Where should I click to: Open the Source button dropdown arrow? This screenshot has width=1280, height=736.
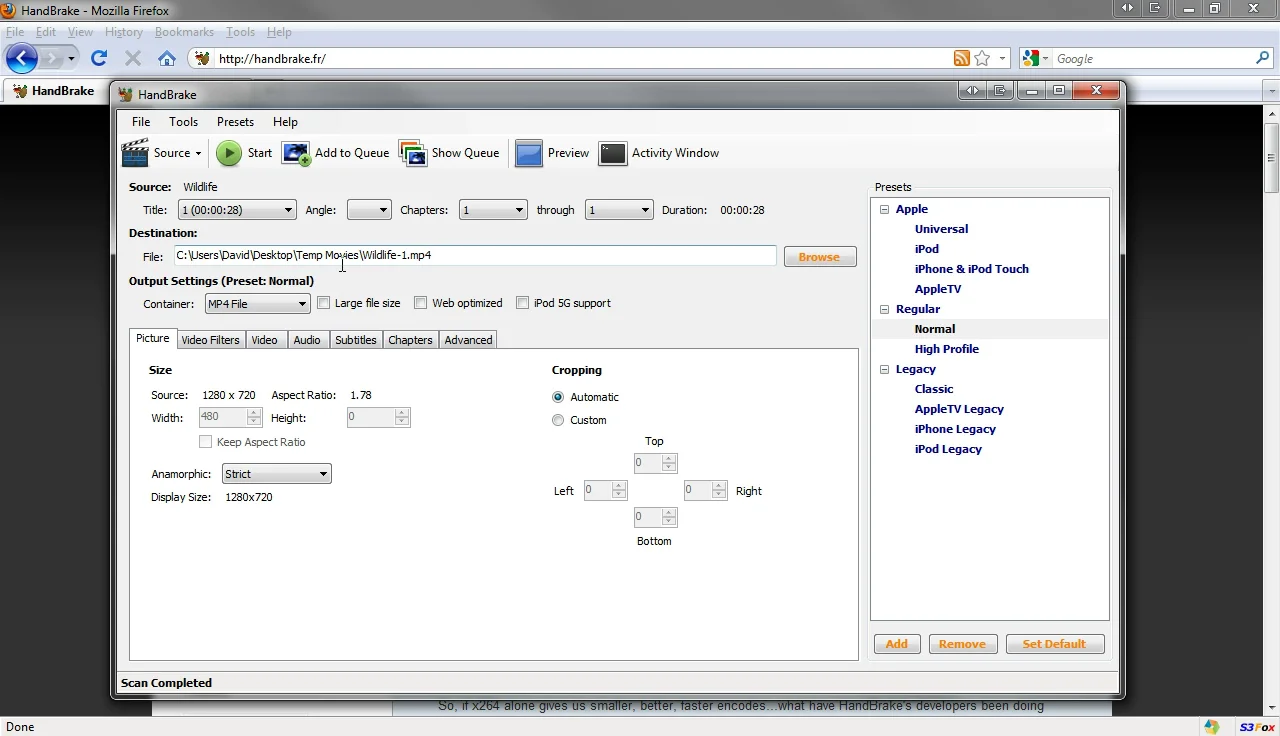(x=198, y=154)
